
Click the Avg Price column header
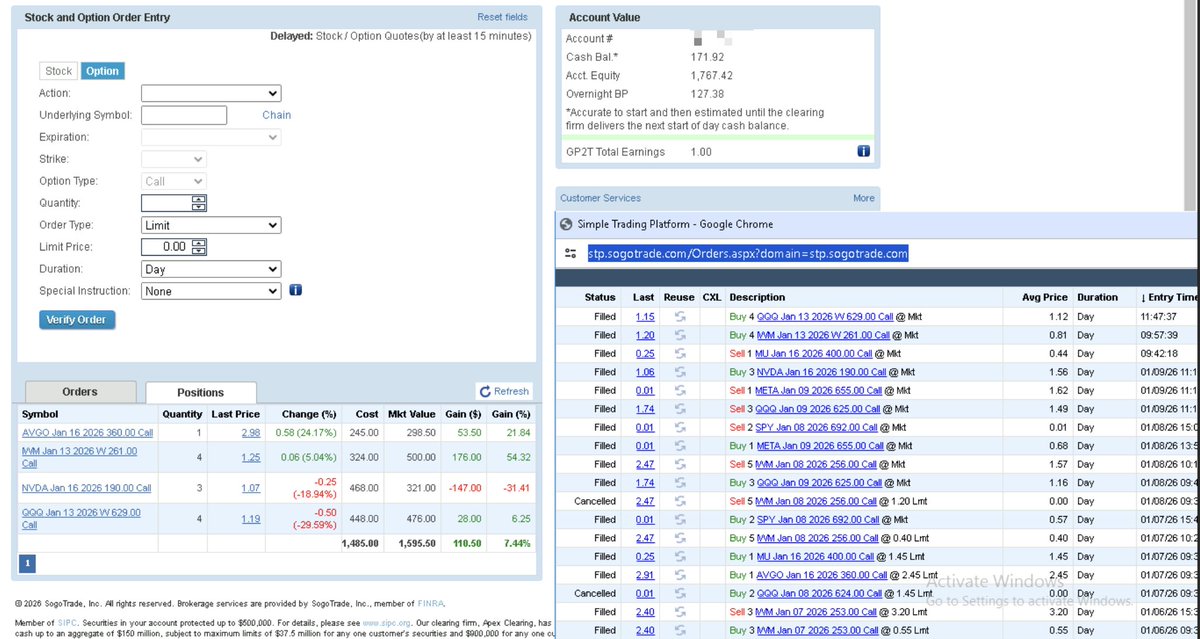[x=1047, y=297]
